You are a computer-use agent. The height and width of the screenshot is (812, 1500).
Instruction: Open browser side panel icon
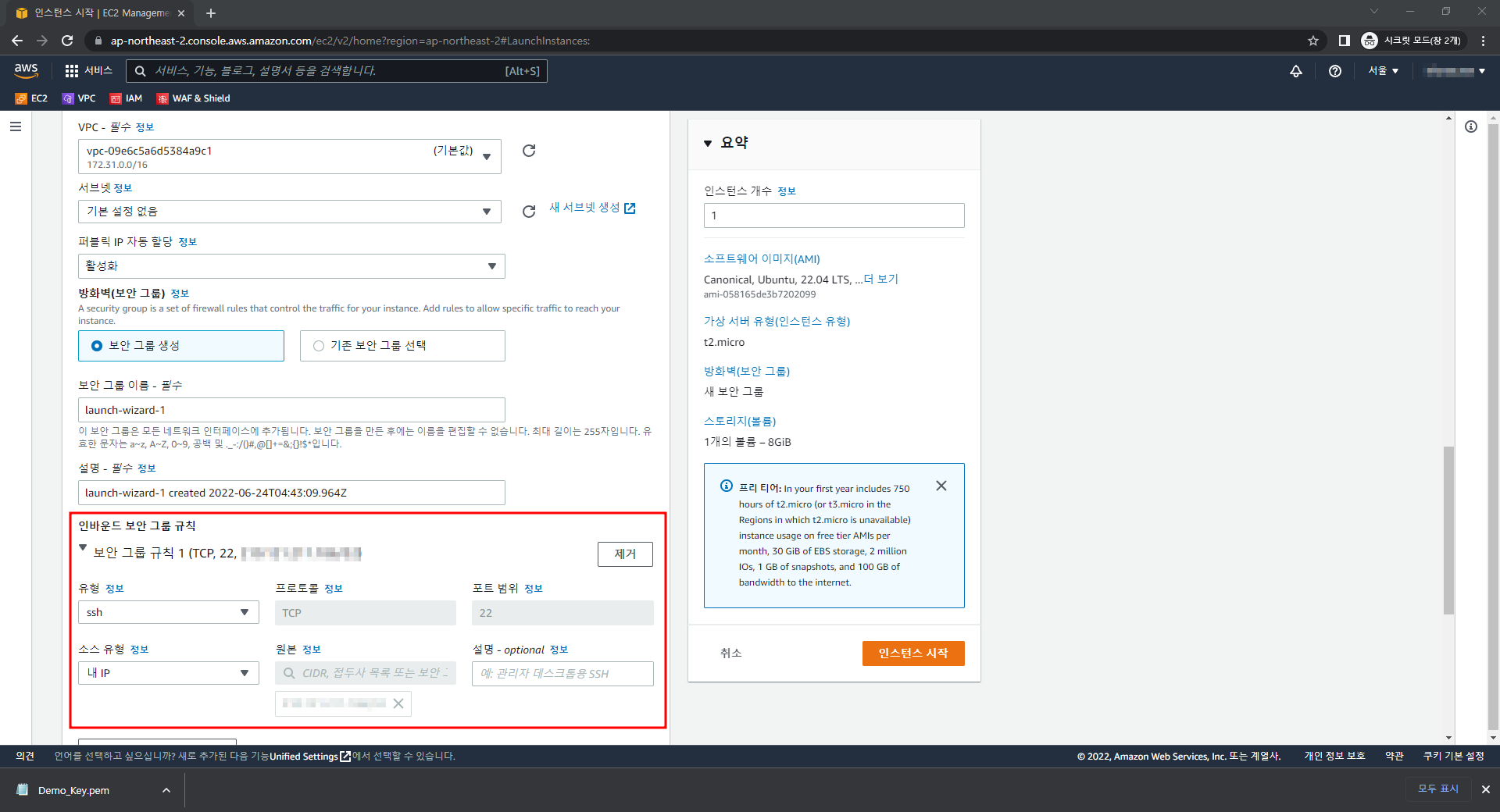(x=1344, y=41)
